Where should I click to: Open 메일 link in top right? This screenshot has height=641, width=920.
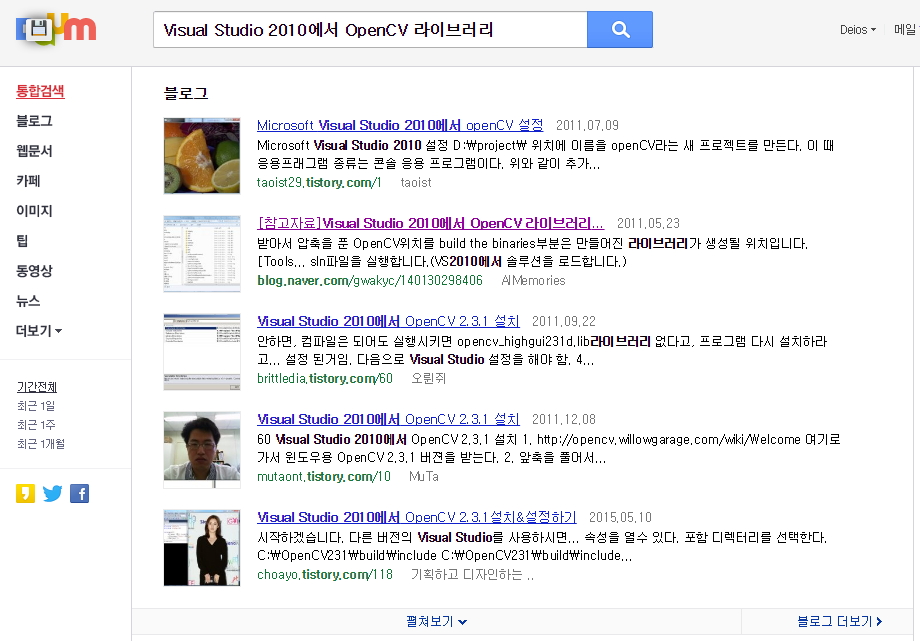pyautogui.click(x=906, y=29)
